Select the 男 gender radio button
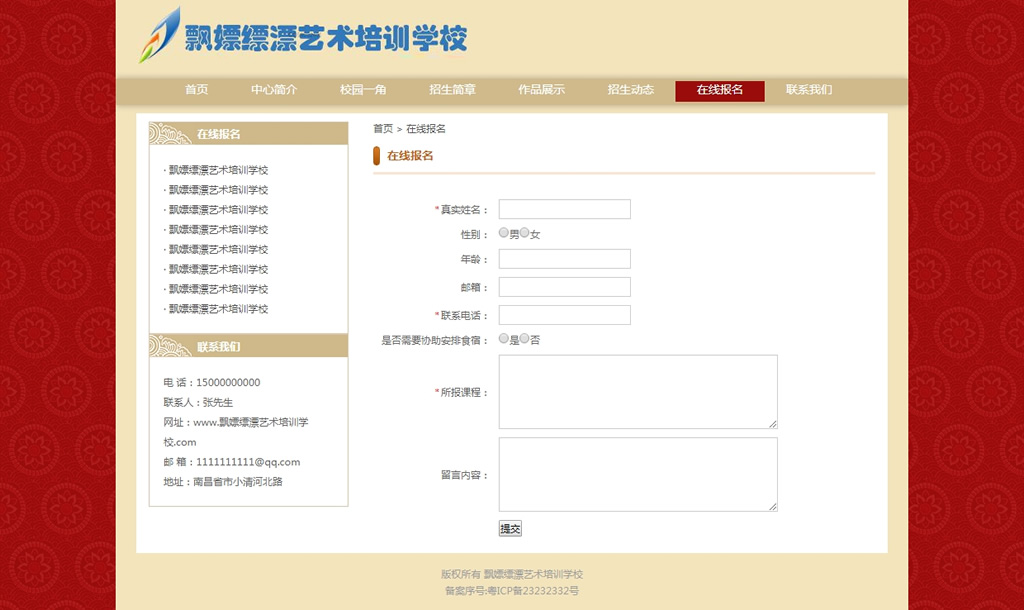 [x=504, y=233]
